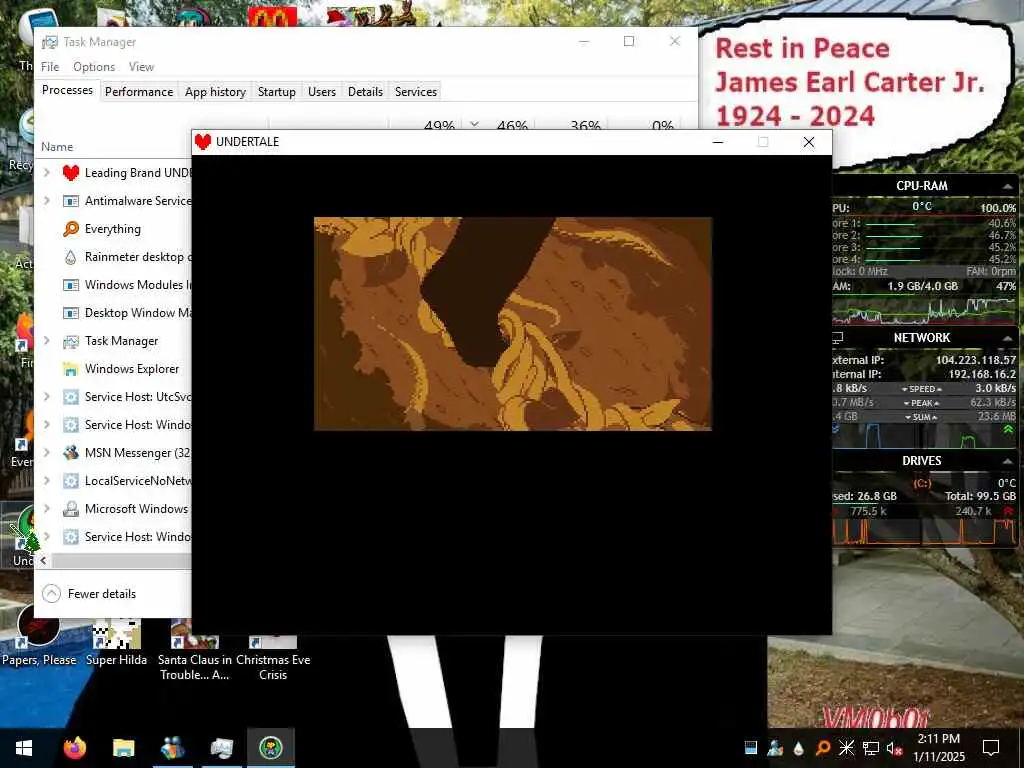Click the Task Manager row icon in process list
Screen dimensions: 1024x768
[71, 341]
